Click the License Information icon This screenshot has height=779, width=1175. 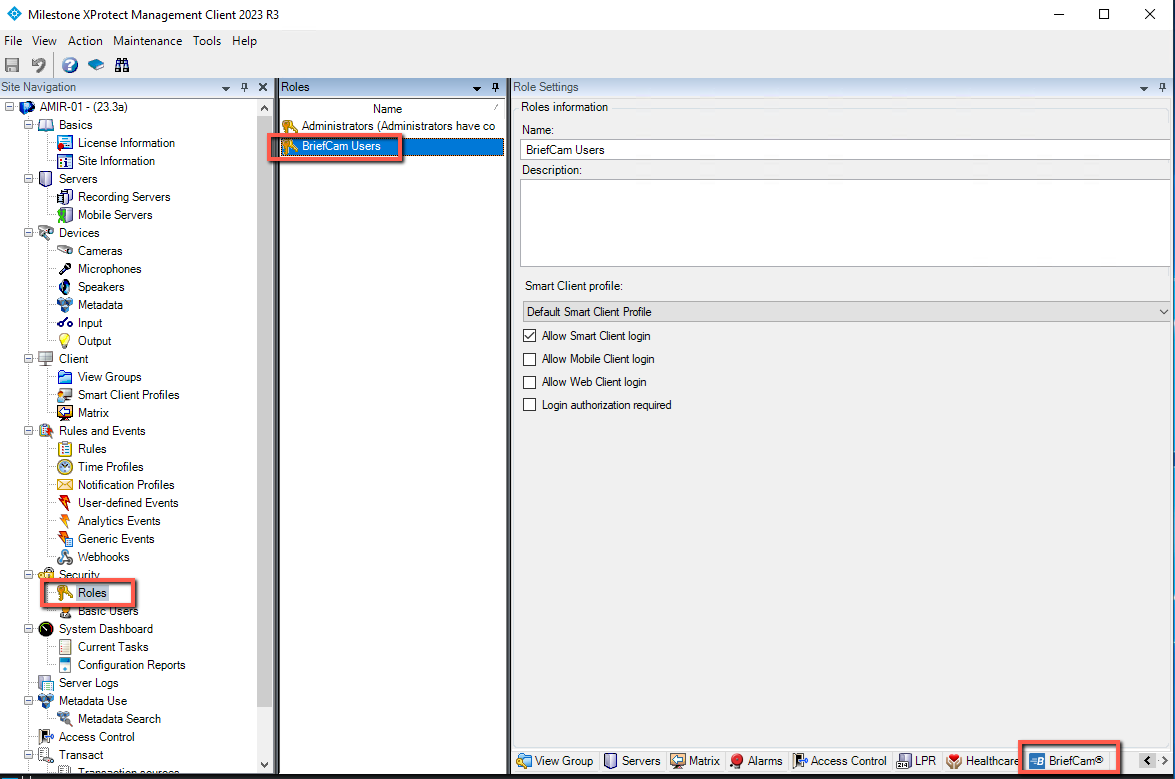(65, 143)
